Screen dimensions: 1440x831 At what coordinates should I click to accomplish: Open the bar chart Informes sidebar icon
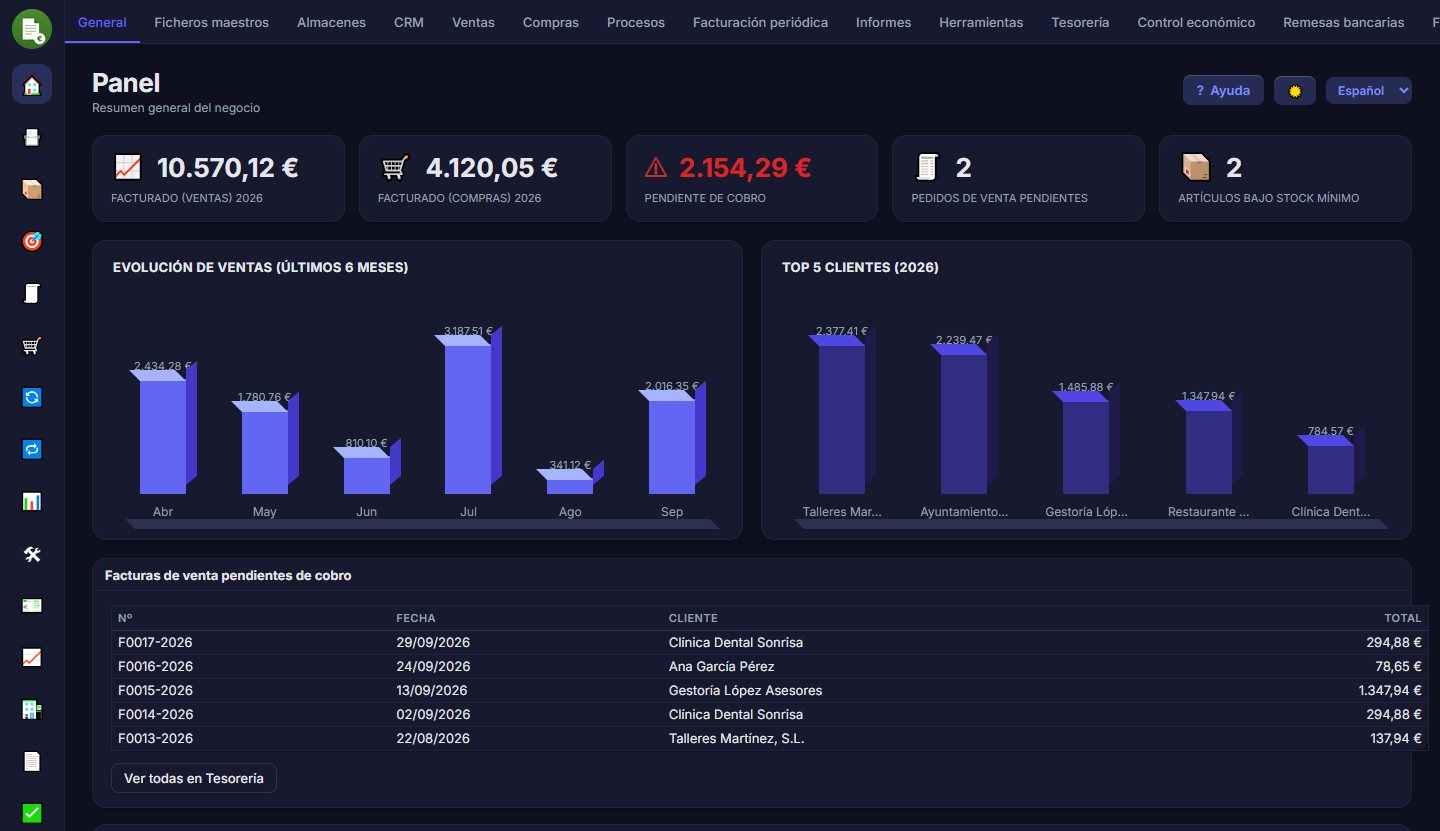(x=32, y=501)
